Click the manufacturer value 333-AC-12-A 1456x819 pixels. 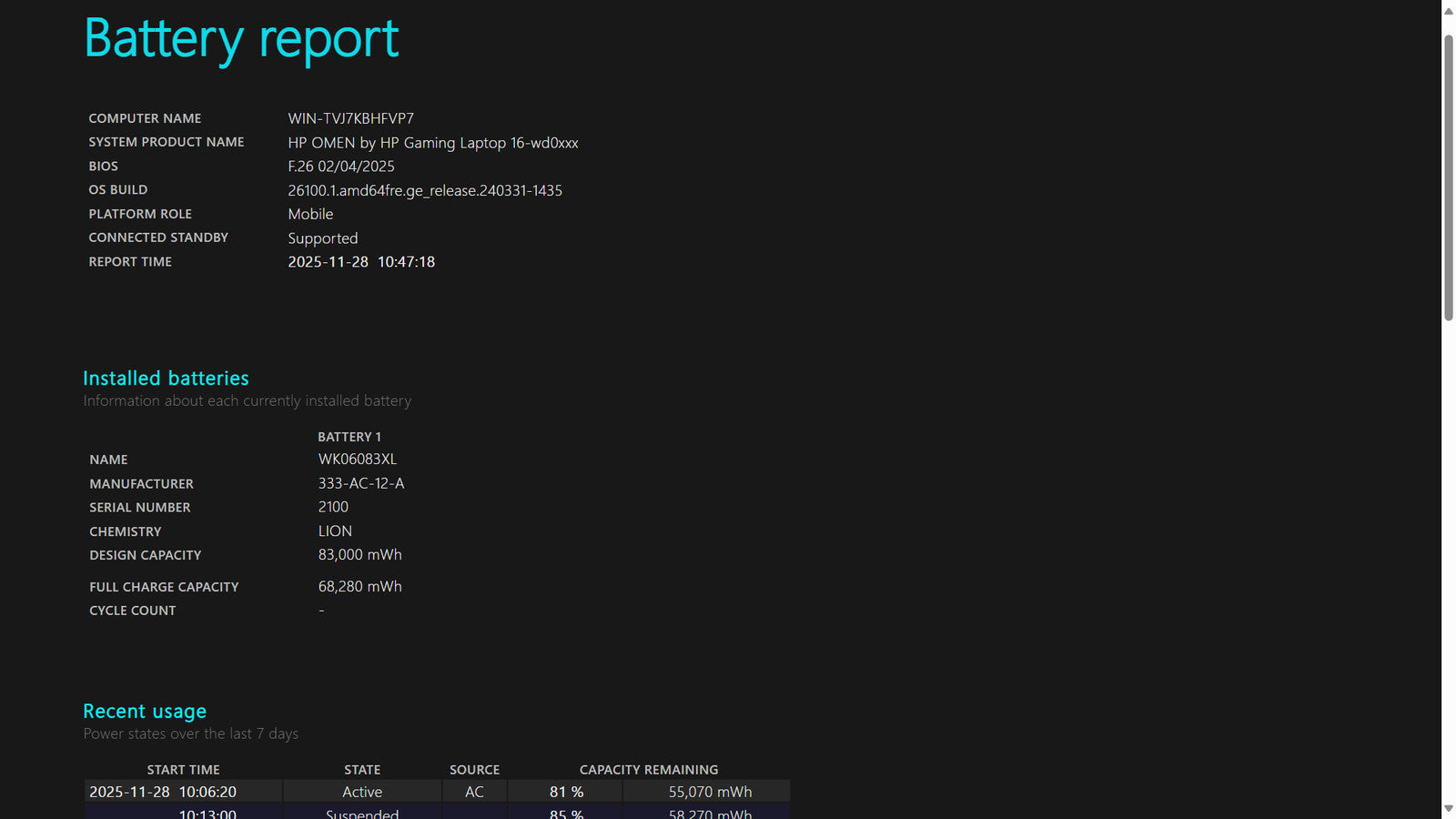click(360, 484)
